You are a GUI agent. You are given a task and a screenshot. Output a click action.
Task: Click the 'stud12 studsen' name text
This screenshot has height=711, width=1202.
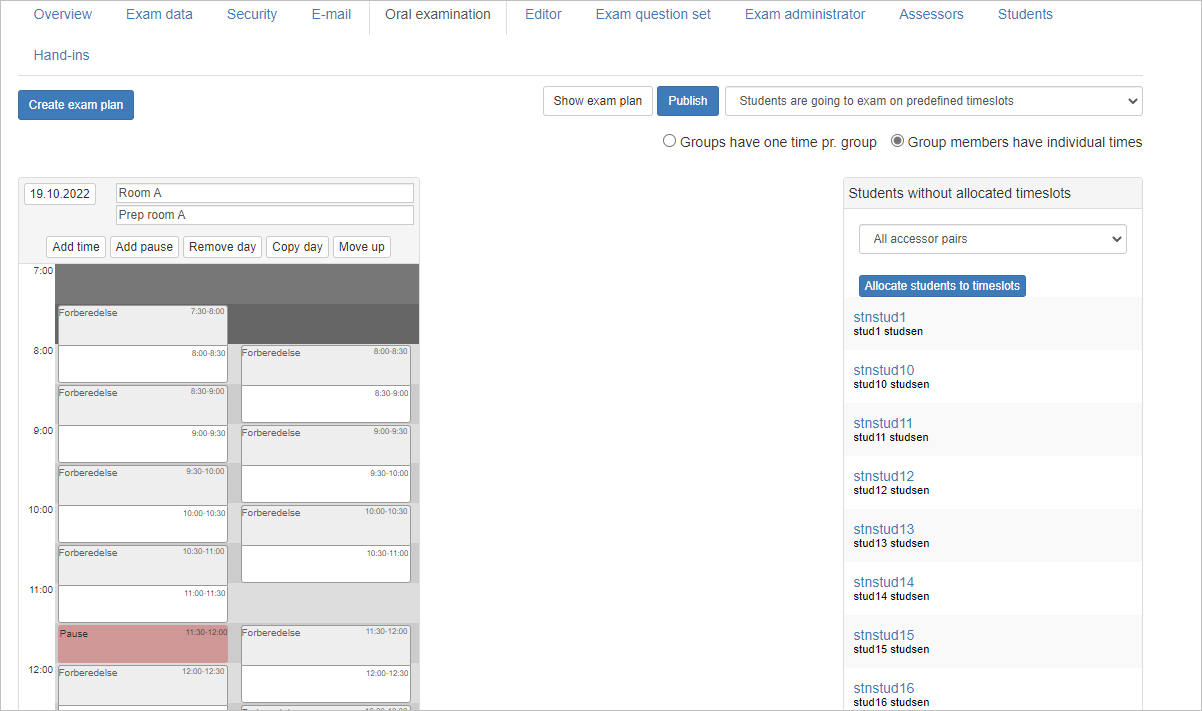[891, 491]
